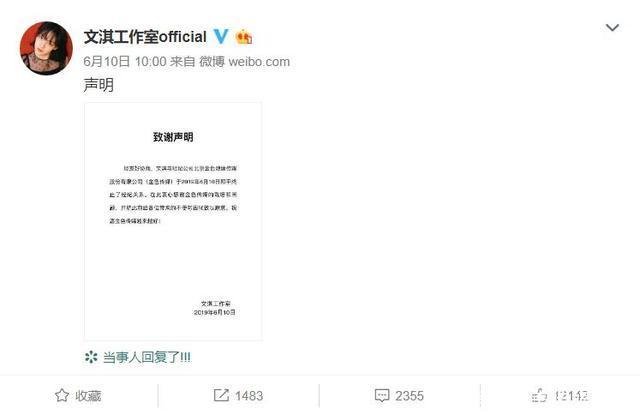Click the repost arrow icon
Screen dimensions: 640x415
coord(221,395)
